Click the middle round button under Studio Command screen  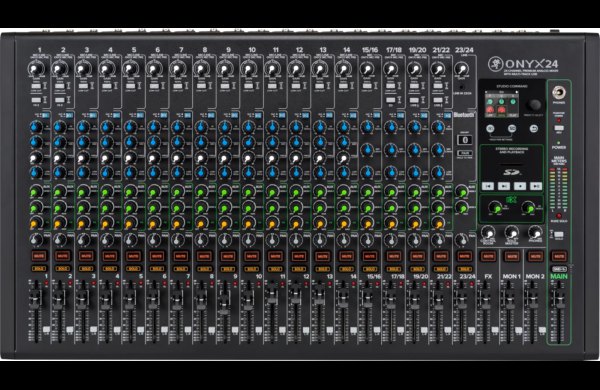tap(512, 129)
